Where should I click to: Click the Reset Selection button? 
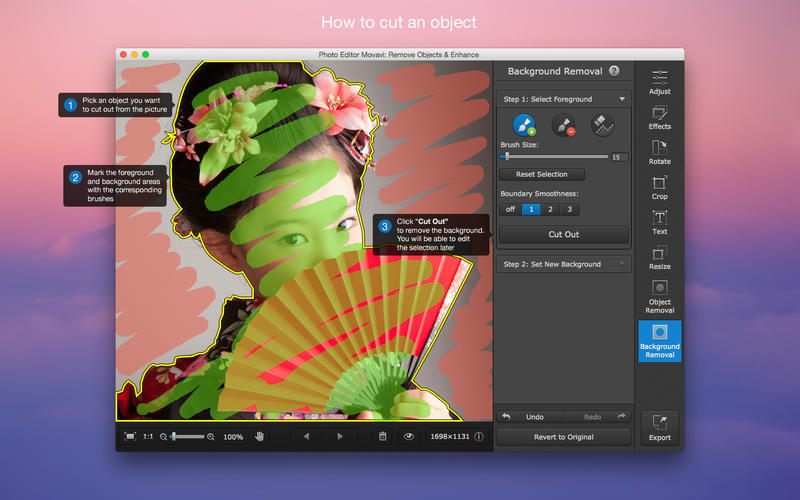[x=541, y=174]
